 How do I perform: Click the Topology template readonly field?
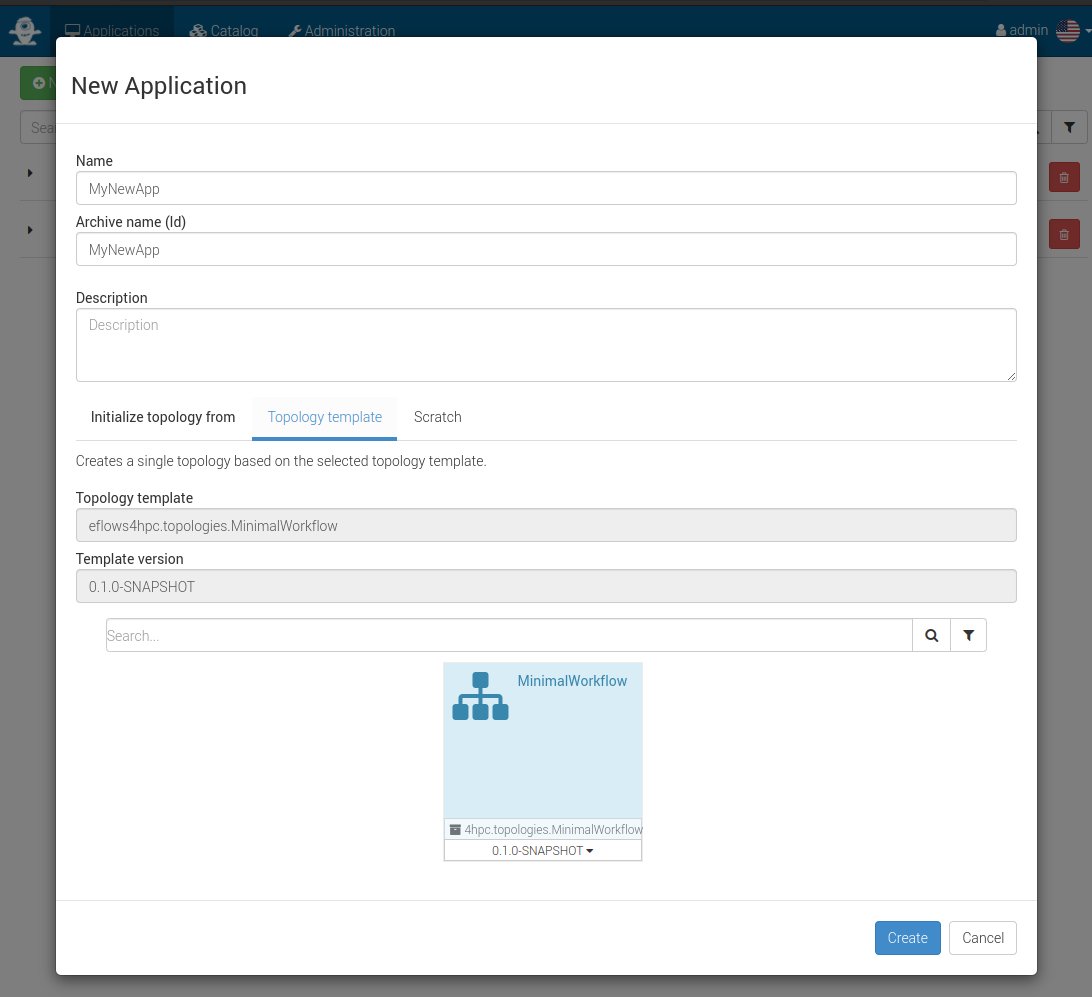click(x=546, y=525)
